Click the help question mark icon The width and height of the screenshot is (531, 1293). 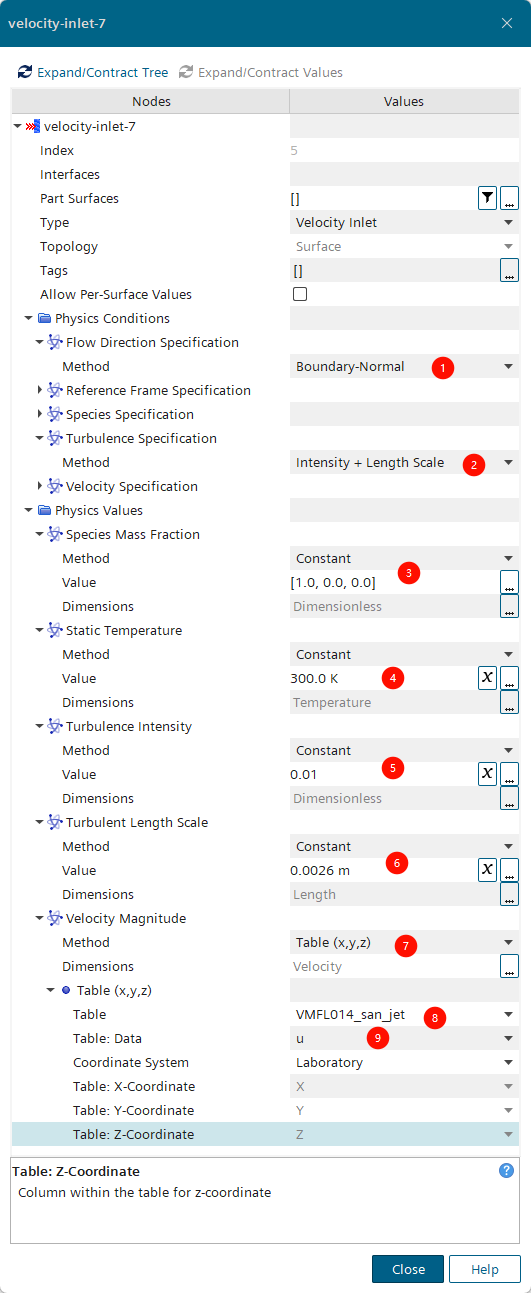click(506, 1170)
